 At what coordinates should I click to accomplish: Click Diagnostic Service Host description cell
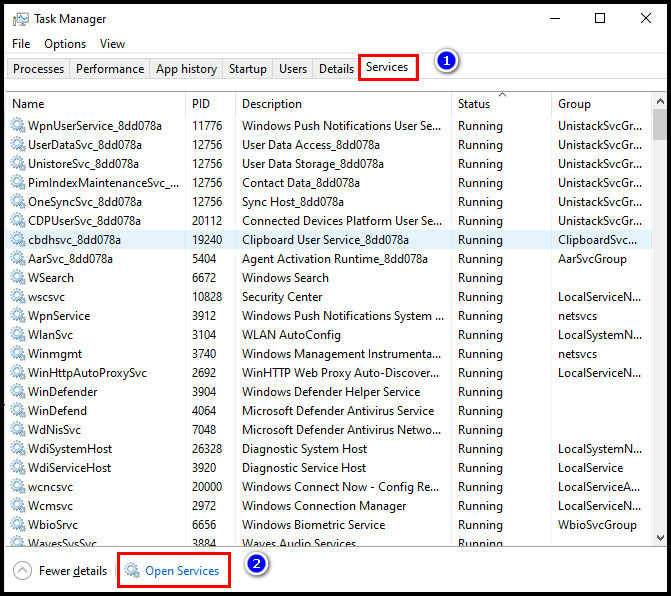click(x=304, y=468)
